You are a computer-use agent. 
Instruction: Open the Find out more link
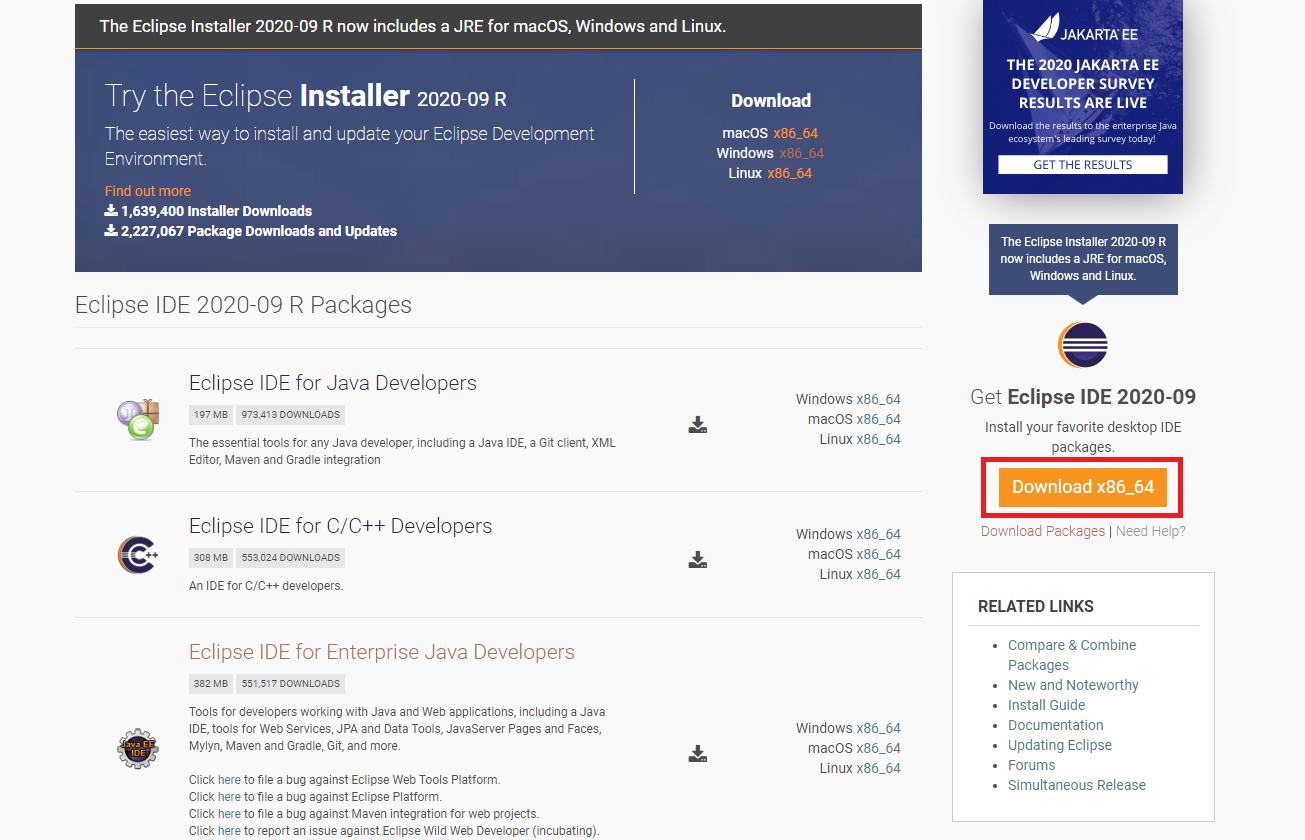(148, 191)
